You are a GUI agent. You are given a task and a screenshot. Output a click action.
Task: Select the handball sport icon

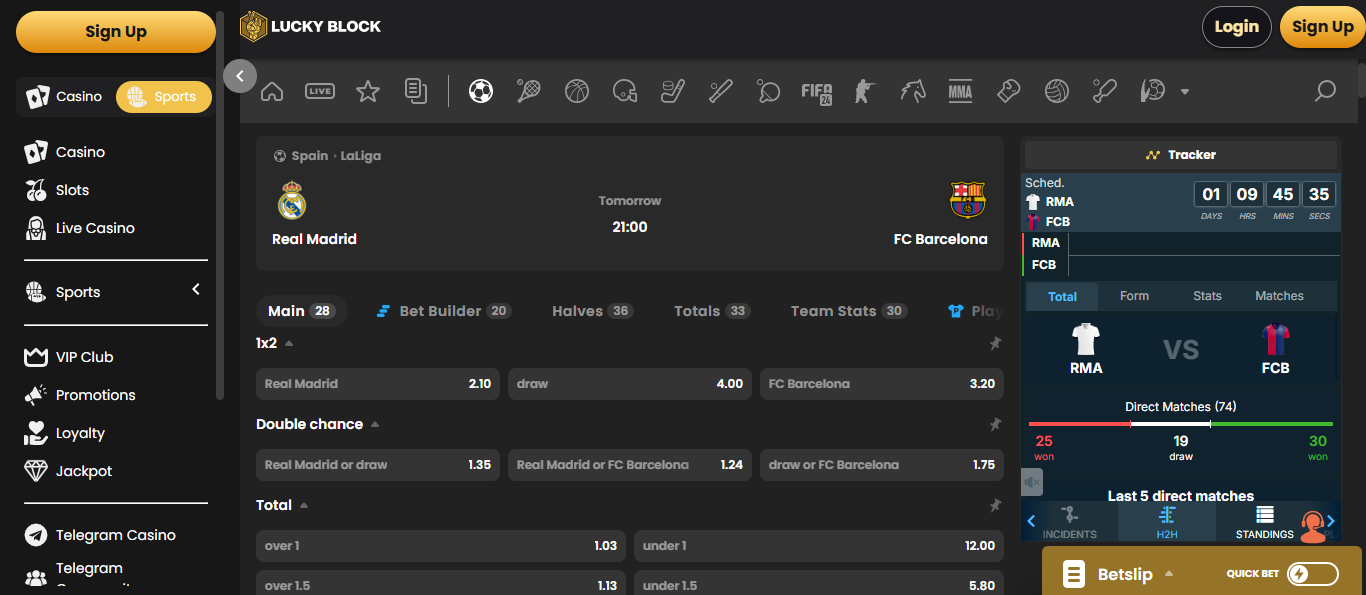click(1152, 92)
